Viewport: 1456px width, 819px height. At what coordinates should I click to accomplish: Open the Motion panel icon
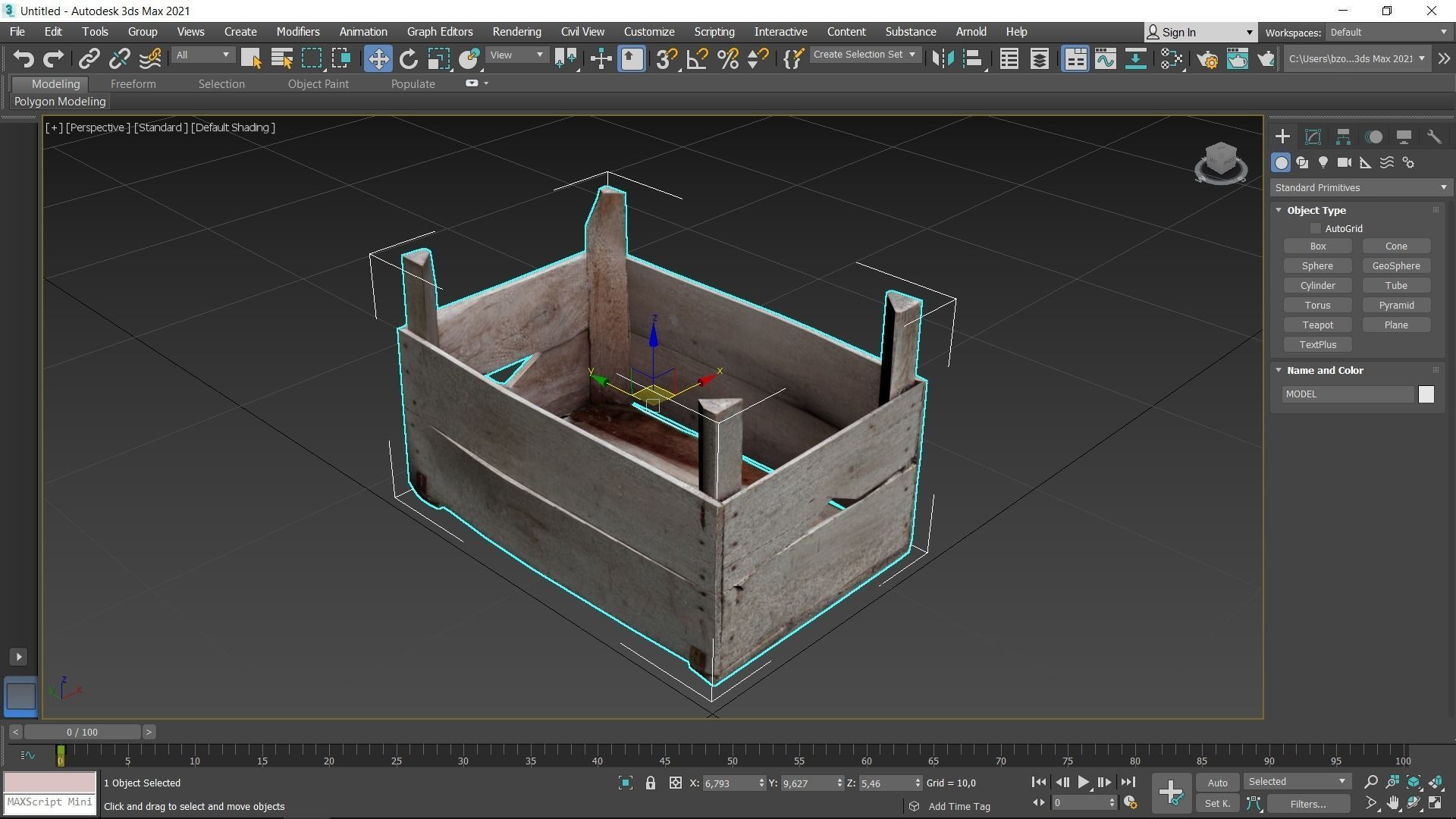(1373, 136)
